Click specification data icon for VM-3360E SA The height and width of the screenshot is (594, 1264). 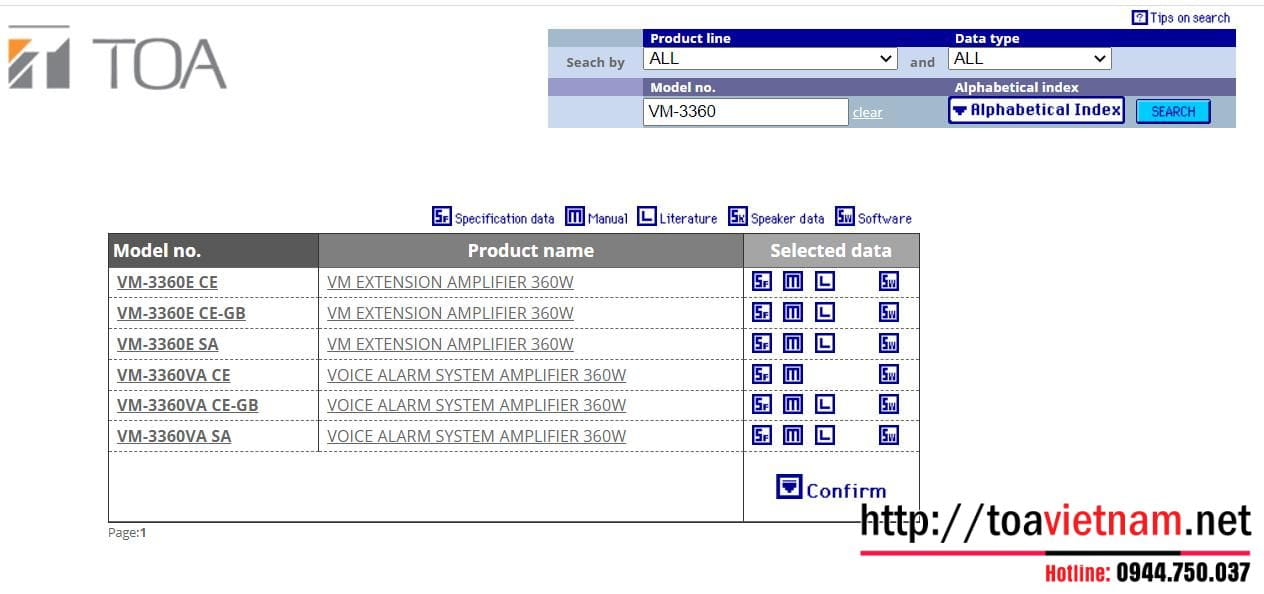tap(762, 344)
